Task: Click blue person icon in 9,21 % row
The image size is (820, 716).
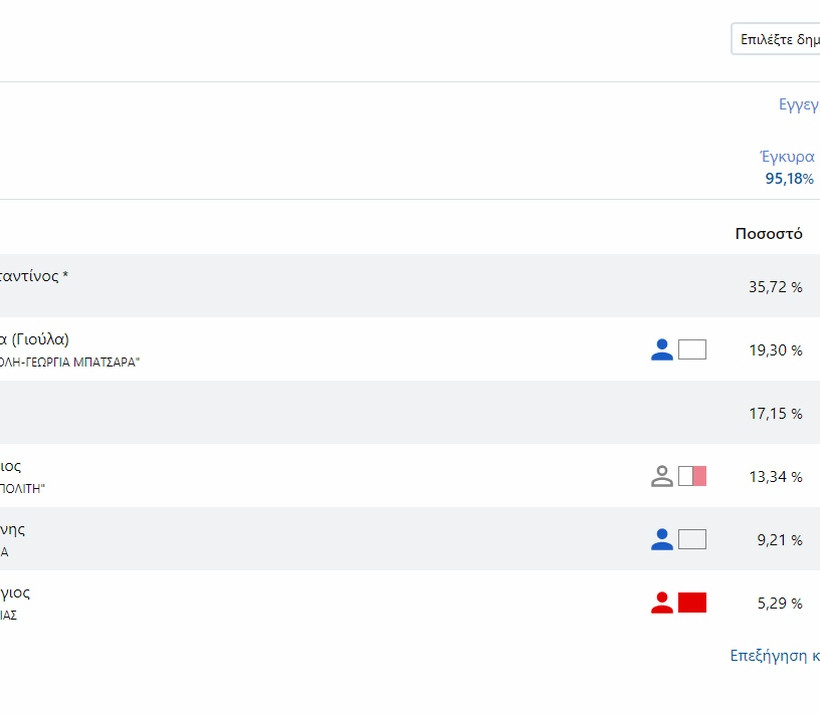Action: click(661, 540)
